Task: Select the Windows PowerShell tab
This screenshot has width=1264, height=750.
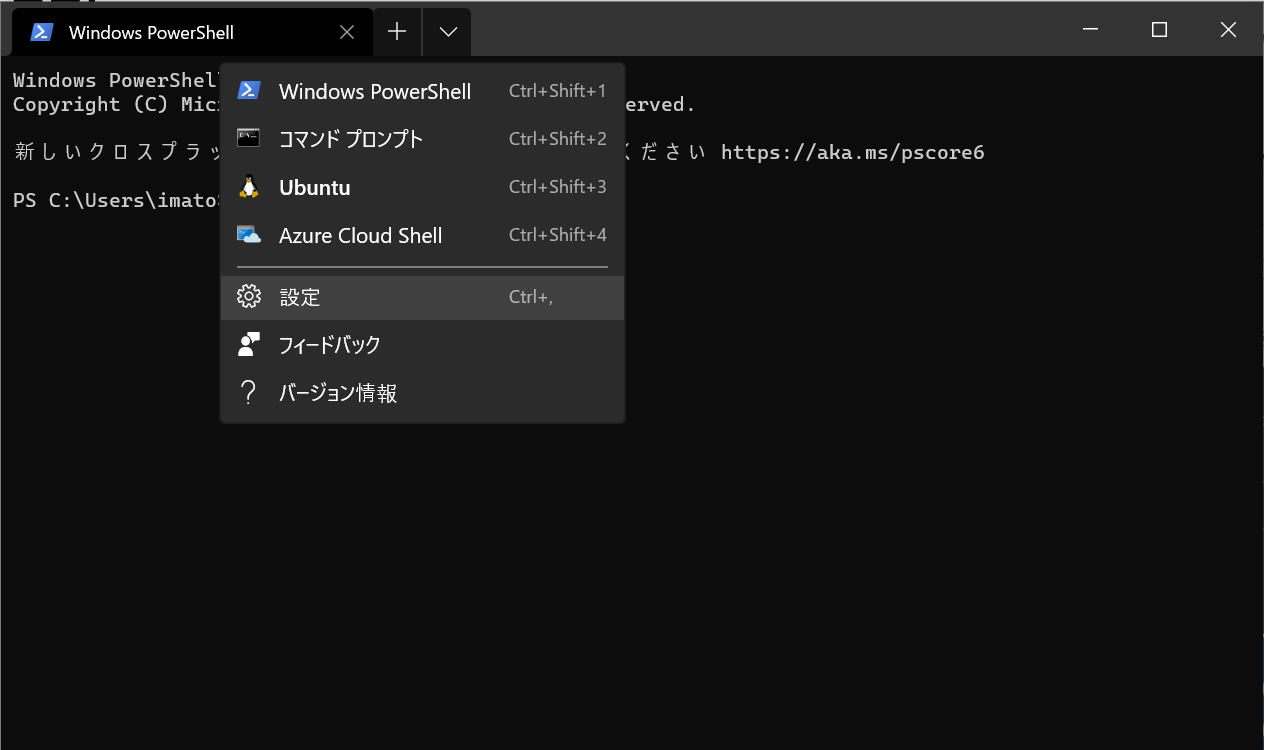Action: tap(193, 32)
